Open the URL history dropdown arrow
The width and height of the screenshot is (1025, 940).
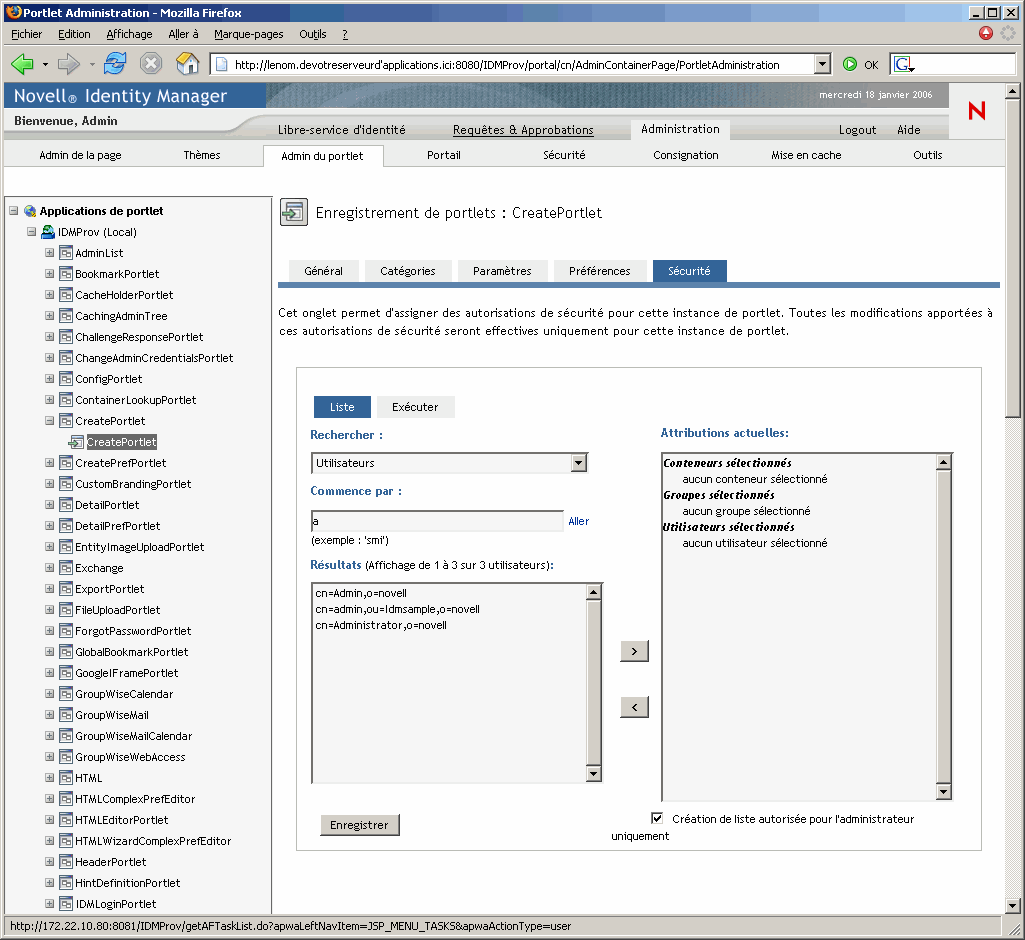822,64
